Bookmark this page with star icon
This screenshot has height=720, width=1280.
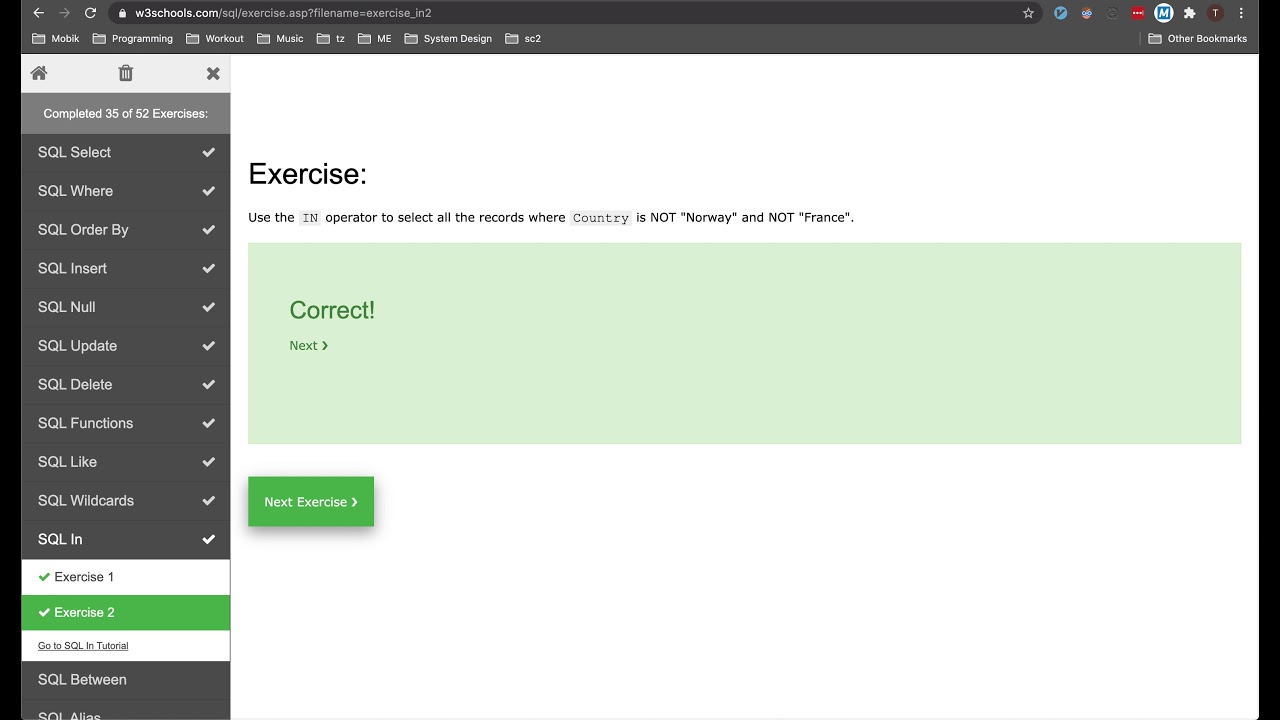[1028, 13]
